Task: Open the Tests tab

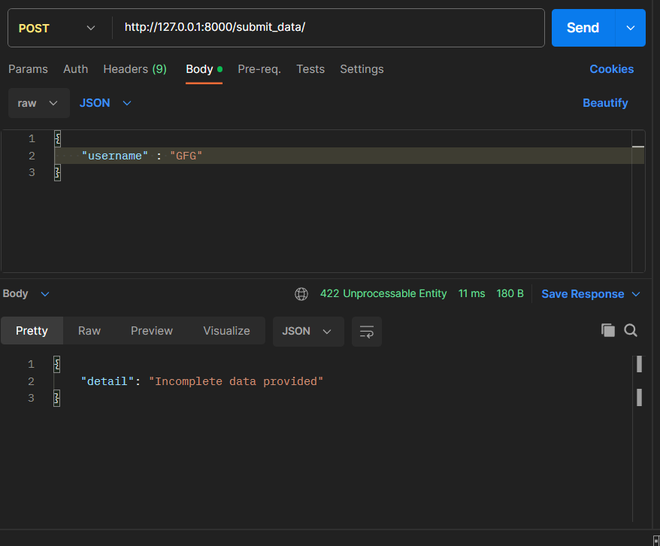Action: (x=311, y=69)
